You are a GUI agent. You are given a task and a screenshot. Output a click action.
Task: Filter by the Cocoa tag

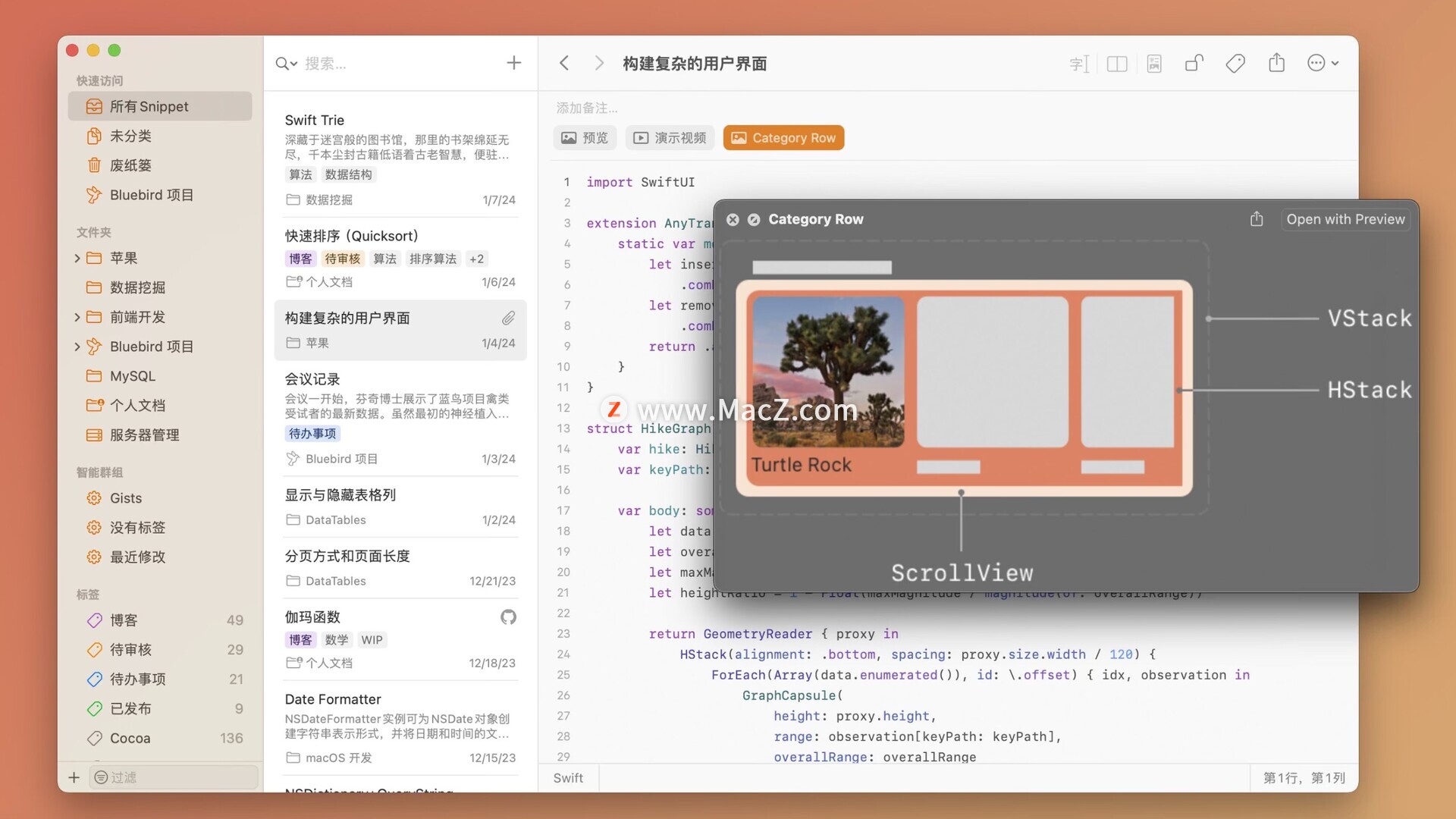160,739
